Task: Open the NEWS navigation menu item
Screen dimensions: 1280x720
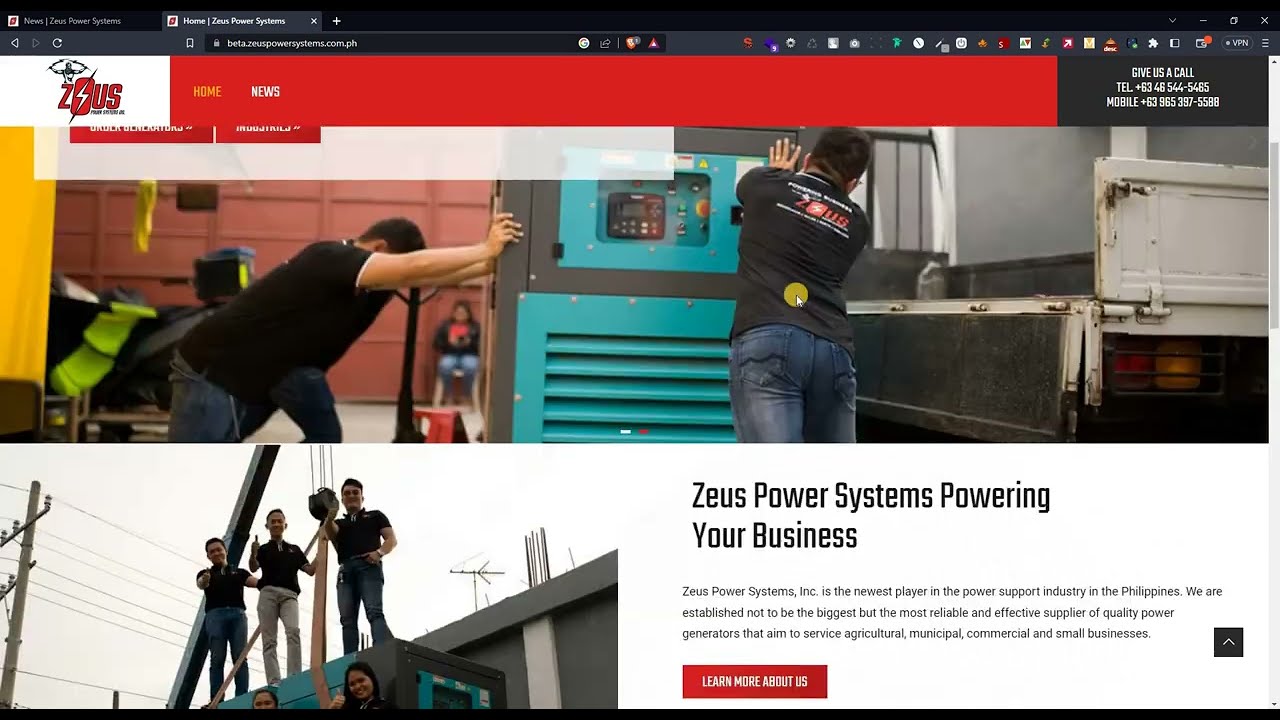Action: pyautogui.click(x=265, y=92)
